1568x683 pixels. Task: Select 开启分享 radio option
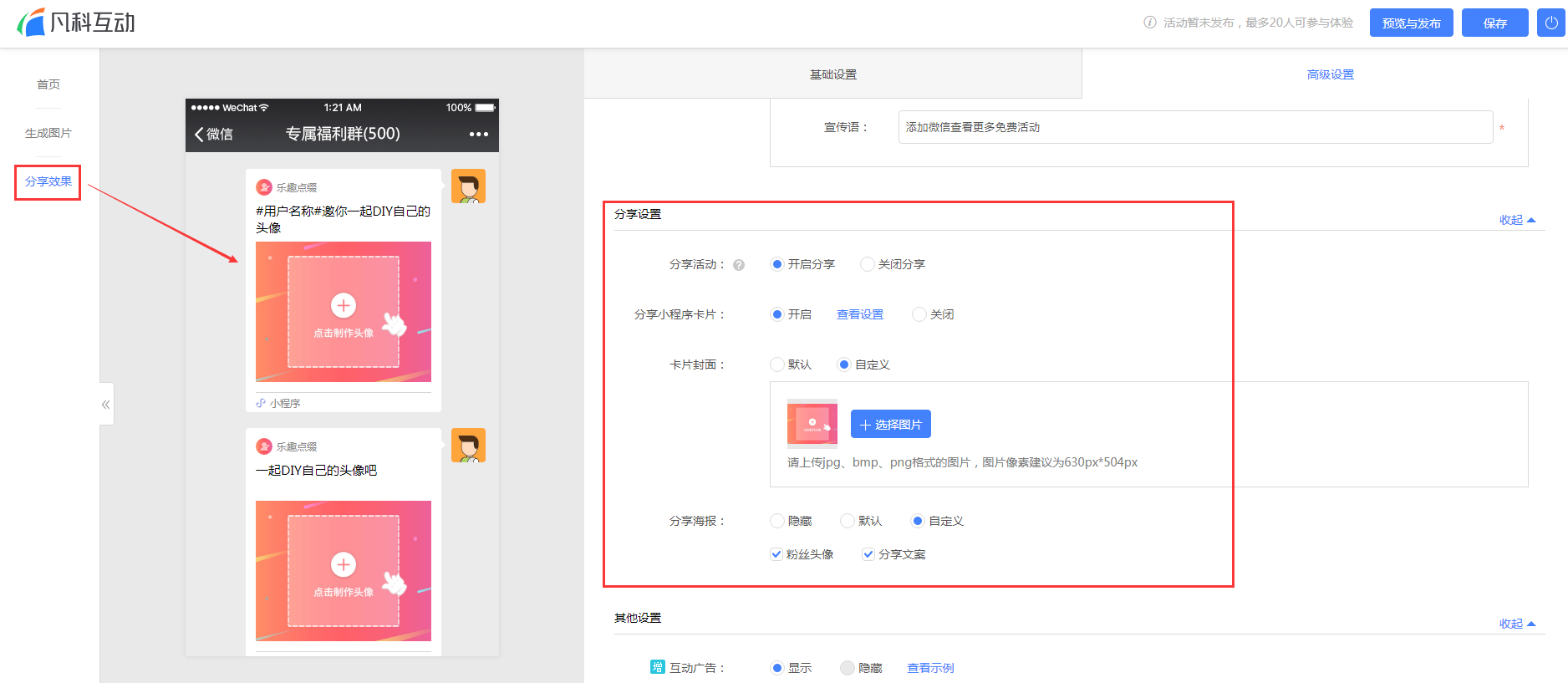(777, 264)
